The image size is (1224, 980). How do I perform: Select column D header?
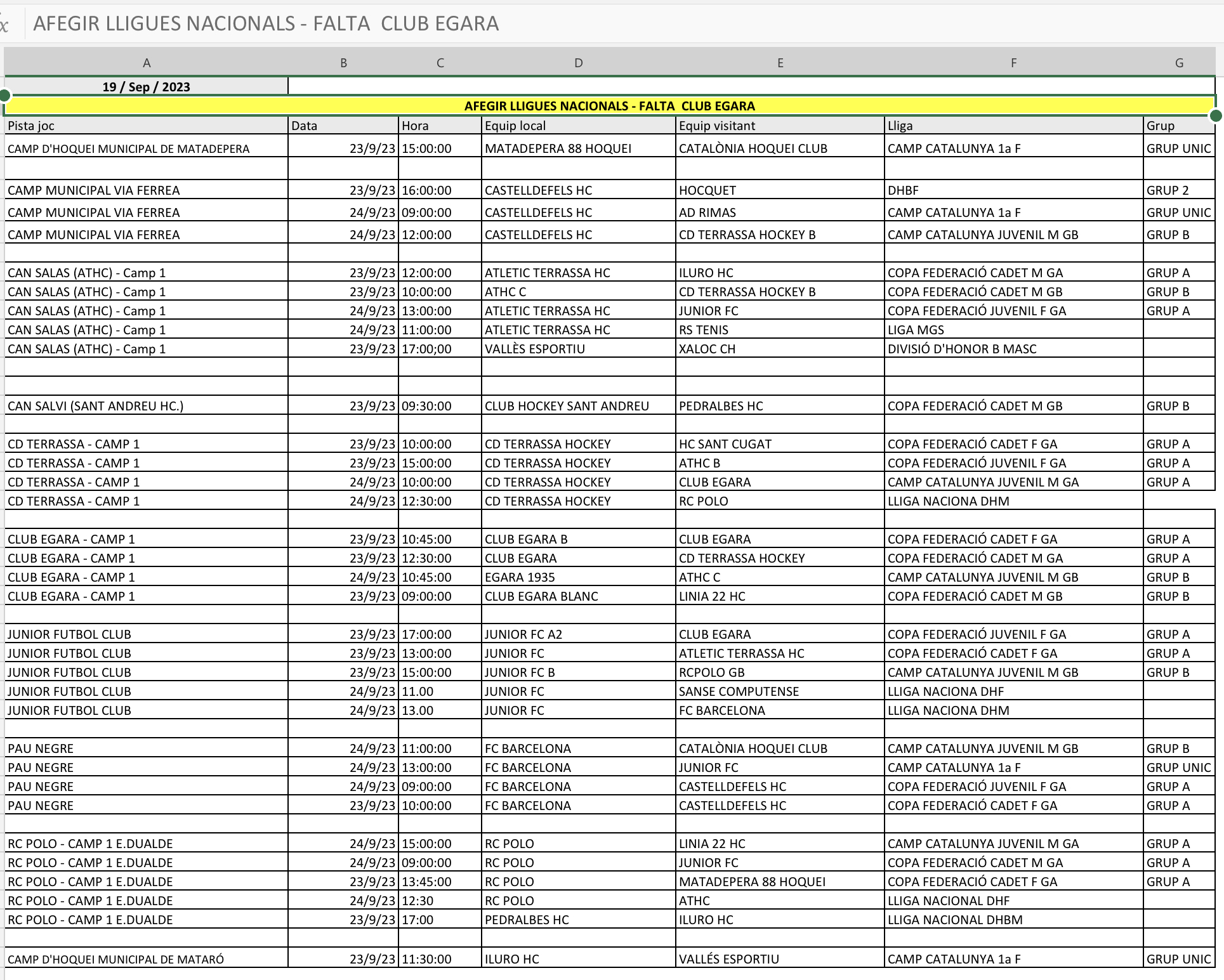tap(579, 63)
